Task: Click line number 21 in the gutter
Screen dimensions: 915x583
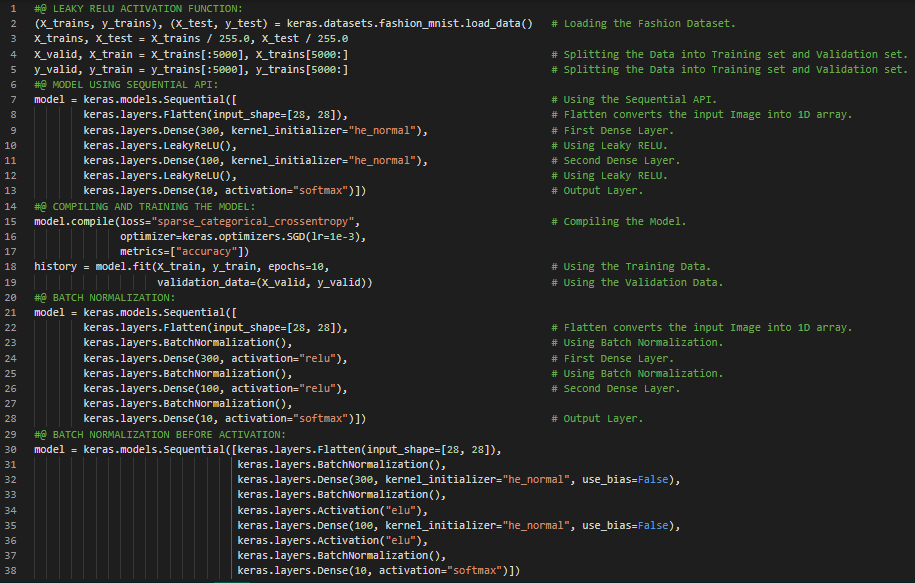Action: [11, 311]
